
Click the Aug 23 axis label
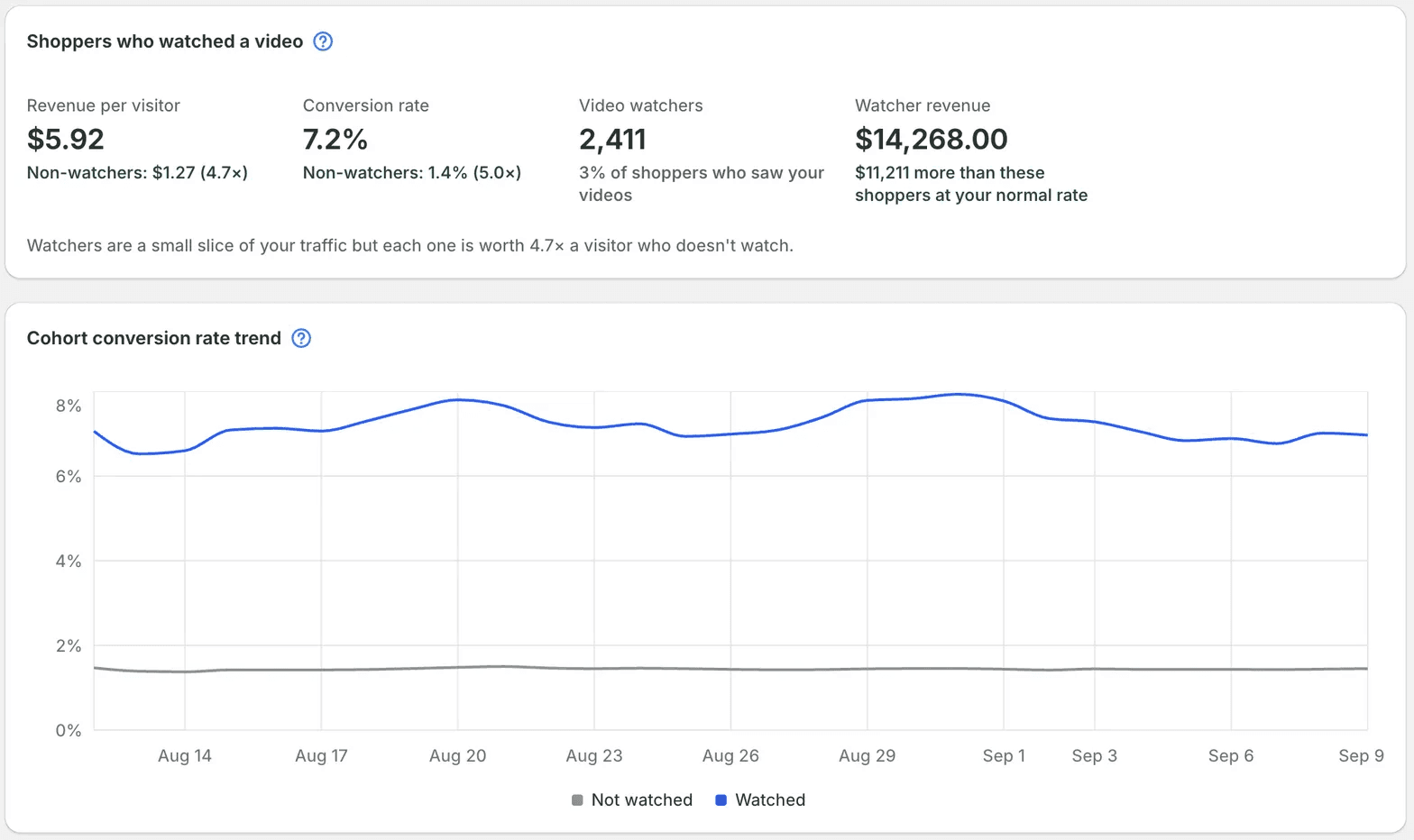594,755
